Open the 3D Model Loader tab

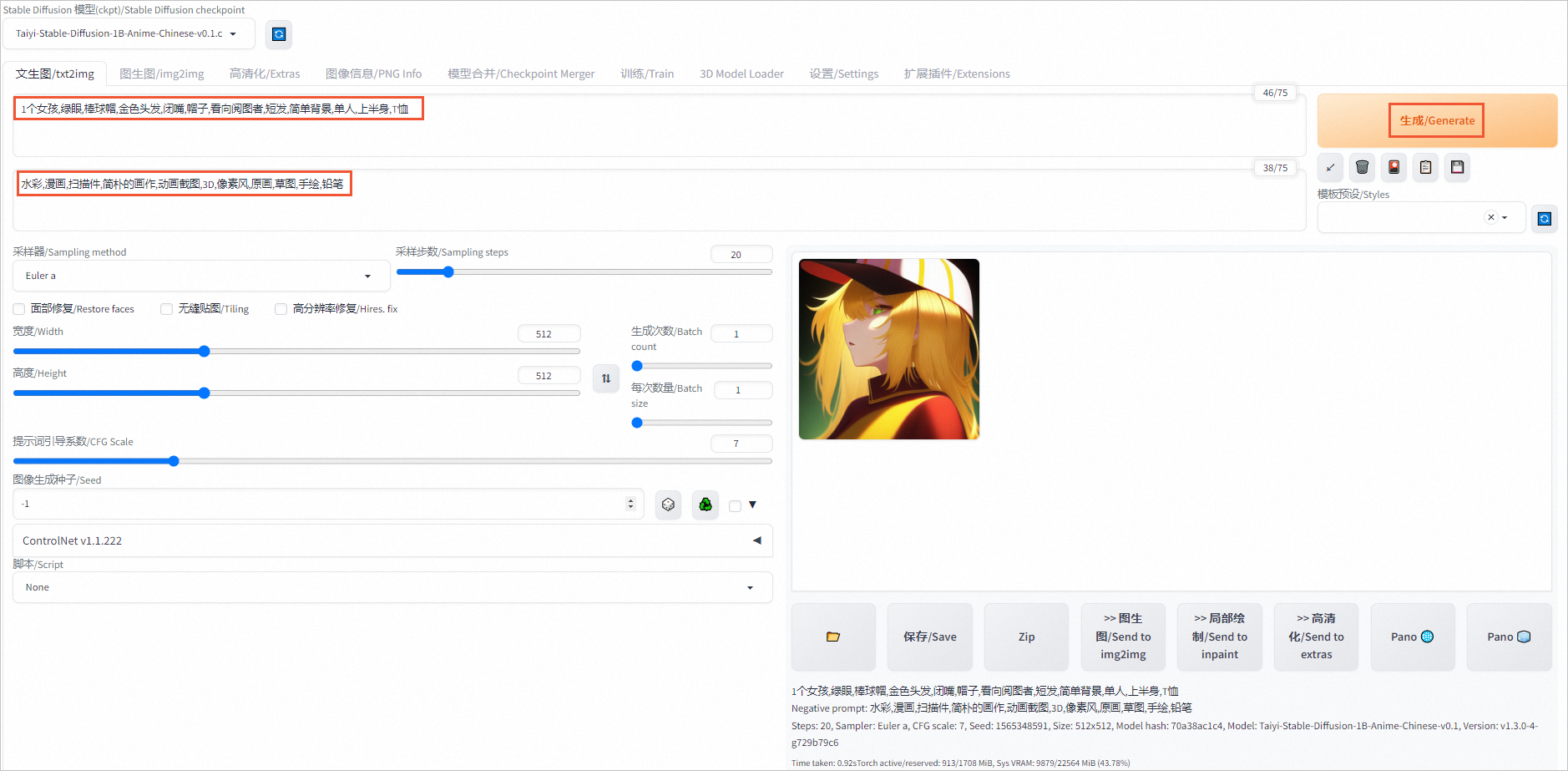coord(741,74)
